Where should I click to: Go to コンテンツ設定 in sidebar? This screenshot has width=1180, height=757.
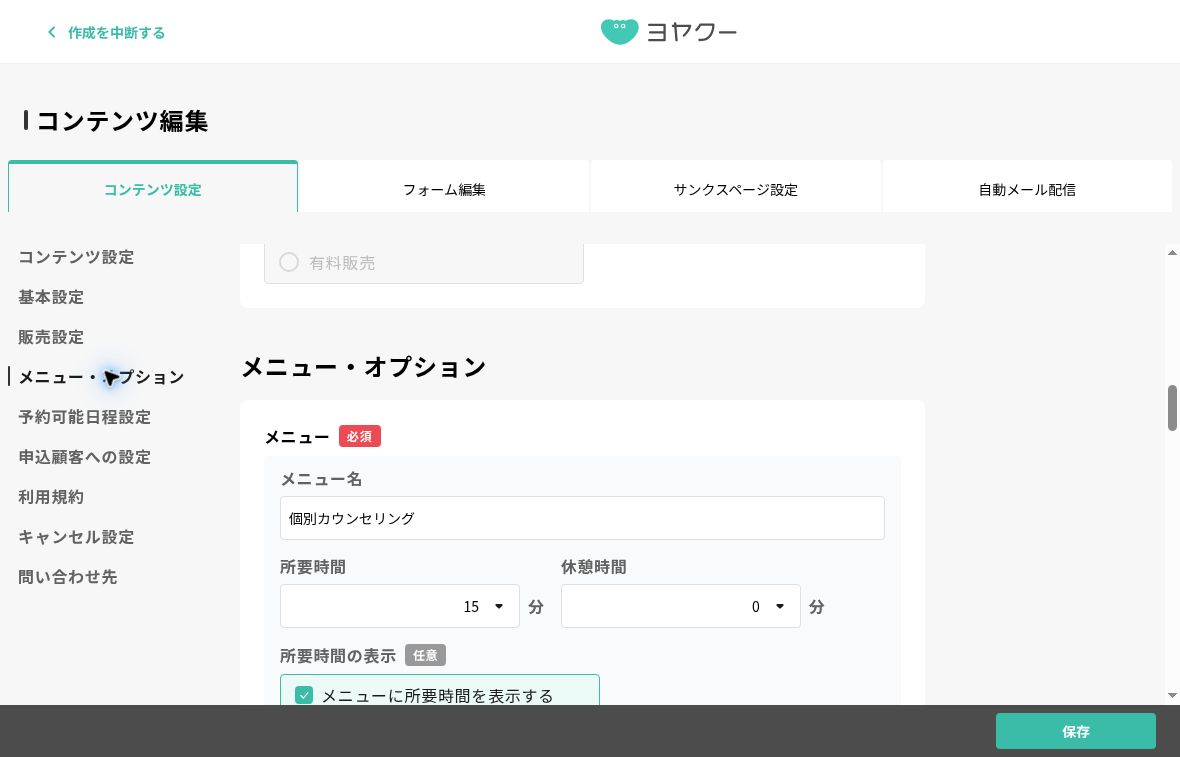pyautogui.click(x=76, y=257)
